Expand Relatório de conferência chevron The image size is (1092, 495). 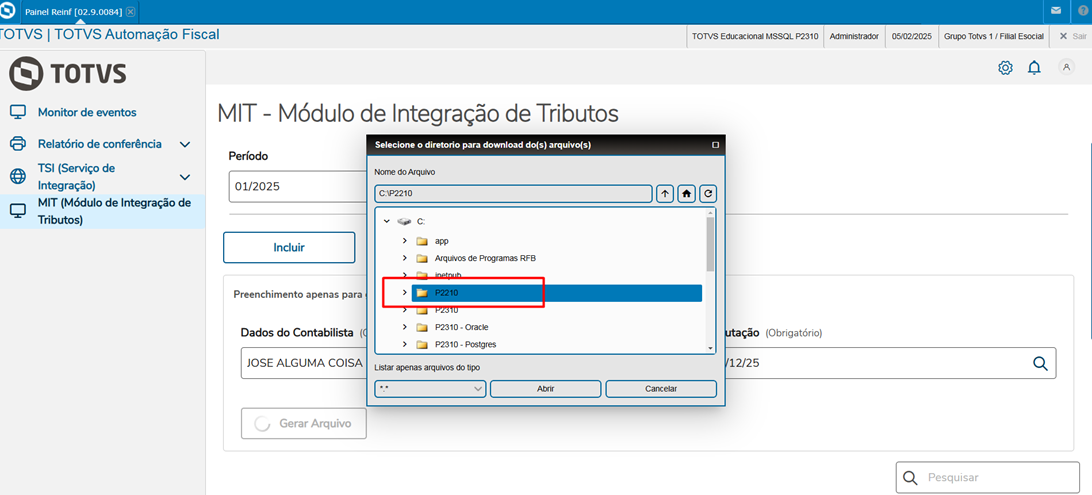185,144
